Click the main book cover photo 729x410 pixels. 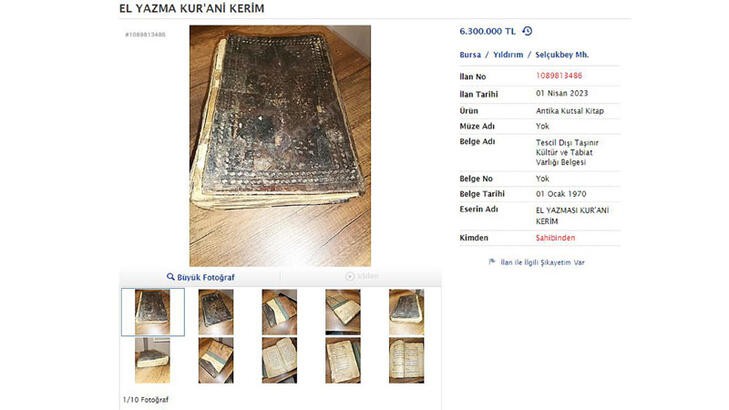coord(280,145)
